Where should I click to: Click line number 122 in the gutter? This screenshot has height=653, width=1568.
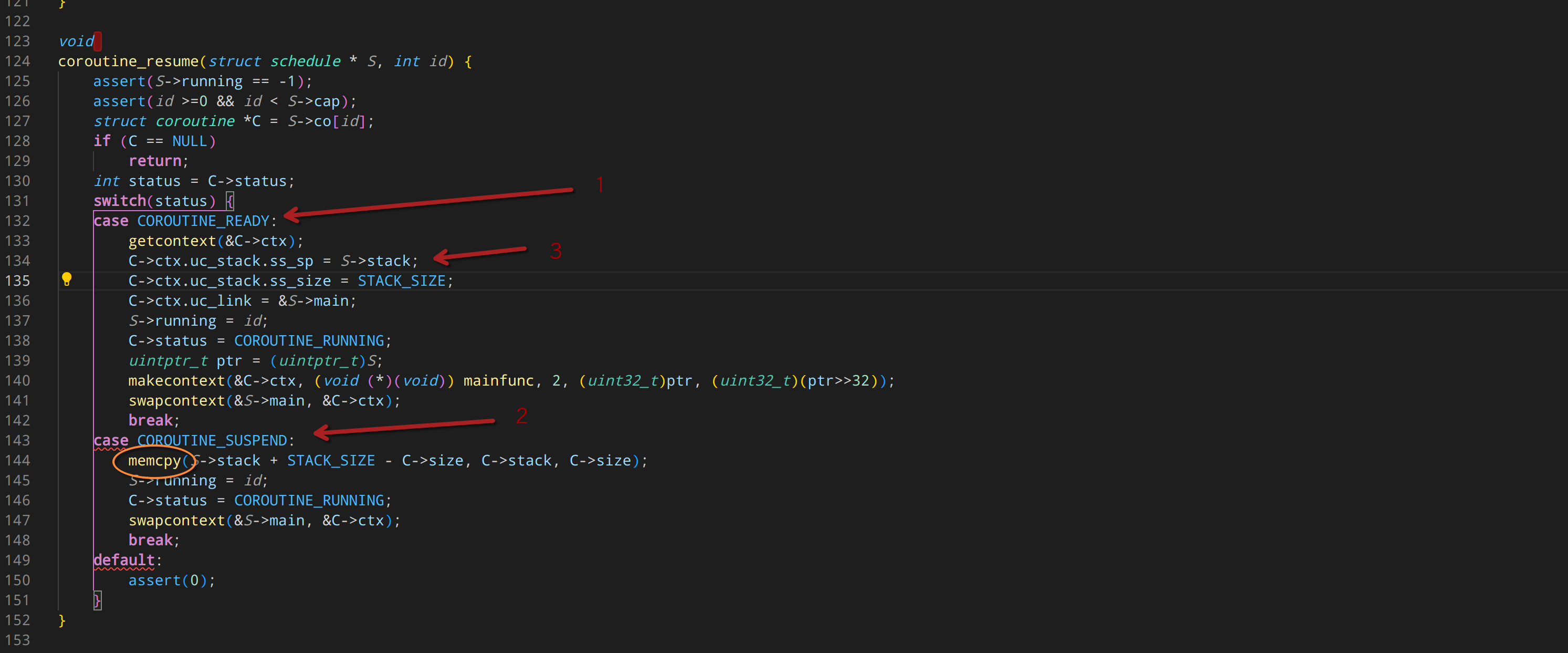18,22
